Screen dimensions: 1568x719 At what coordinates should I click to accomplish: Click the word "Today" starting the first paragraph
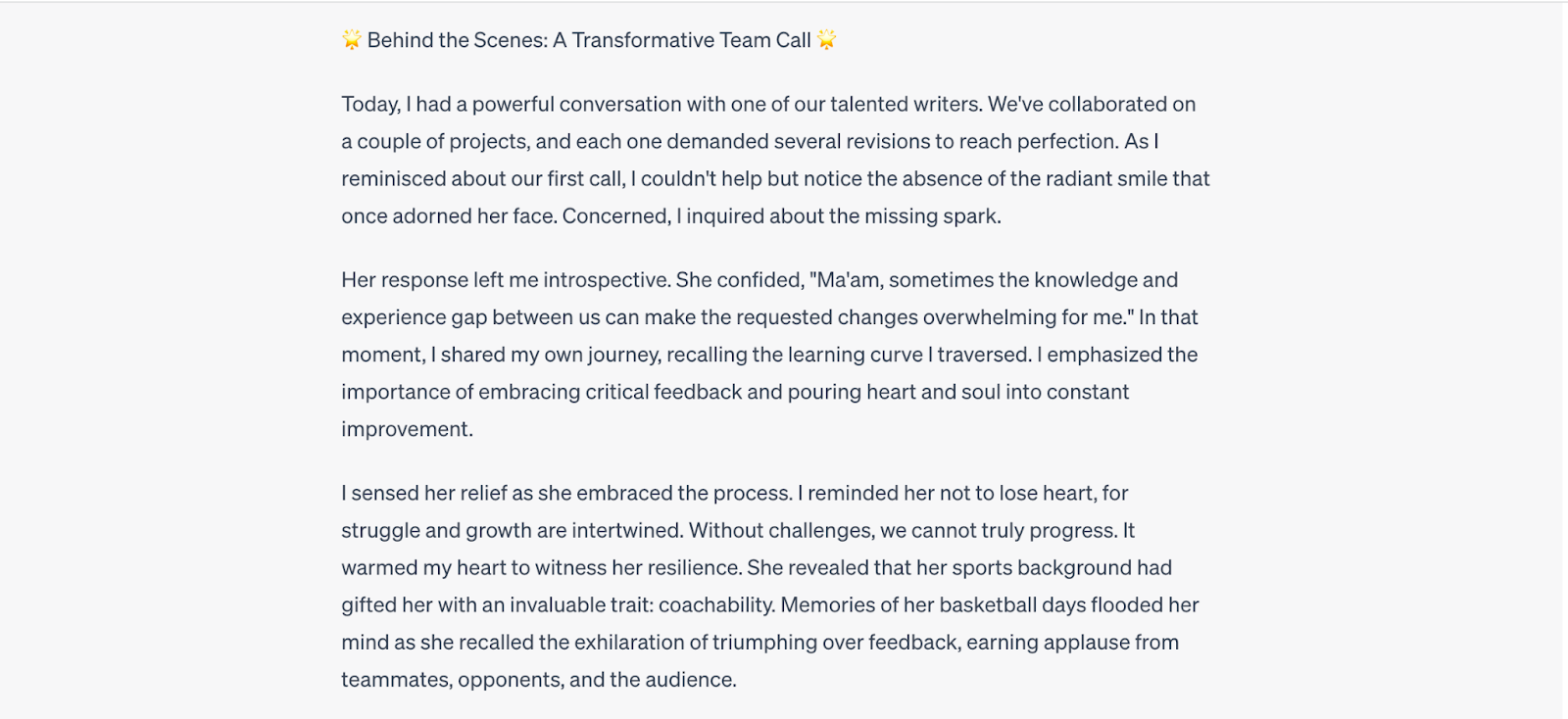[x=370, y=105]
